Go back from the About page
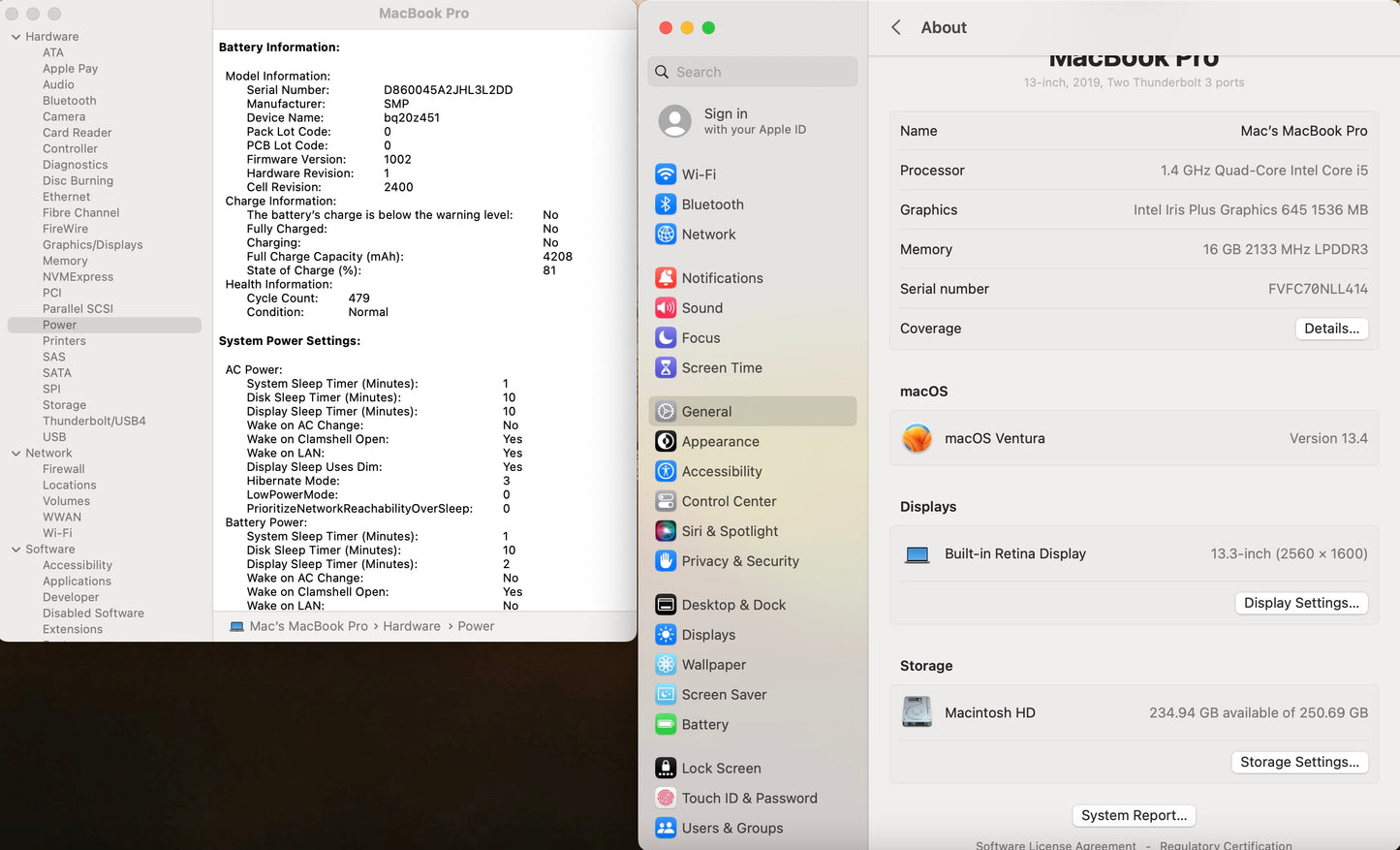This screenshot has height=850, width=1400. click(895, 27)
